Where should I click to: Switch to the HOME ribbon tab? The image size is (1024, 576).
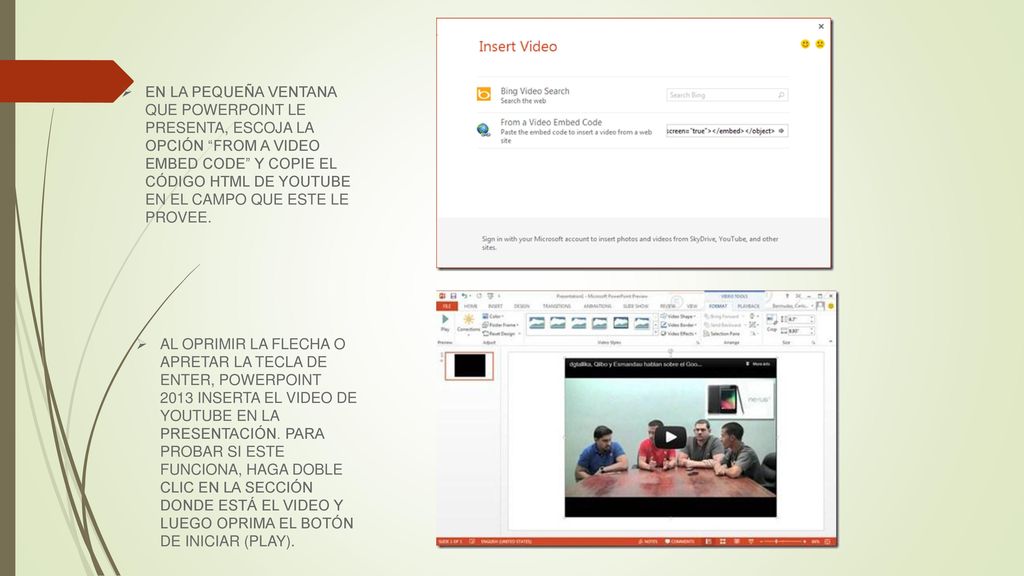(471, 306)
